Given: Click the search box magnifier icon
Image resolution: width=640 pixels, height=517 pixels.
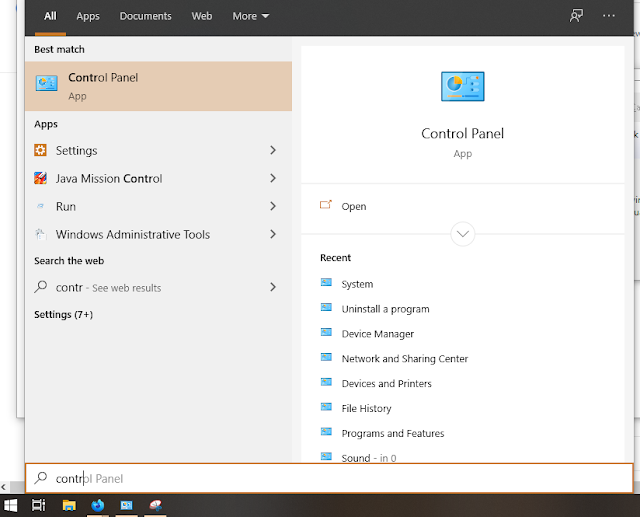Looking at the screenshot, I should (41, 478).
